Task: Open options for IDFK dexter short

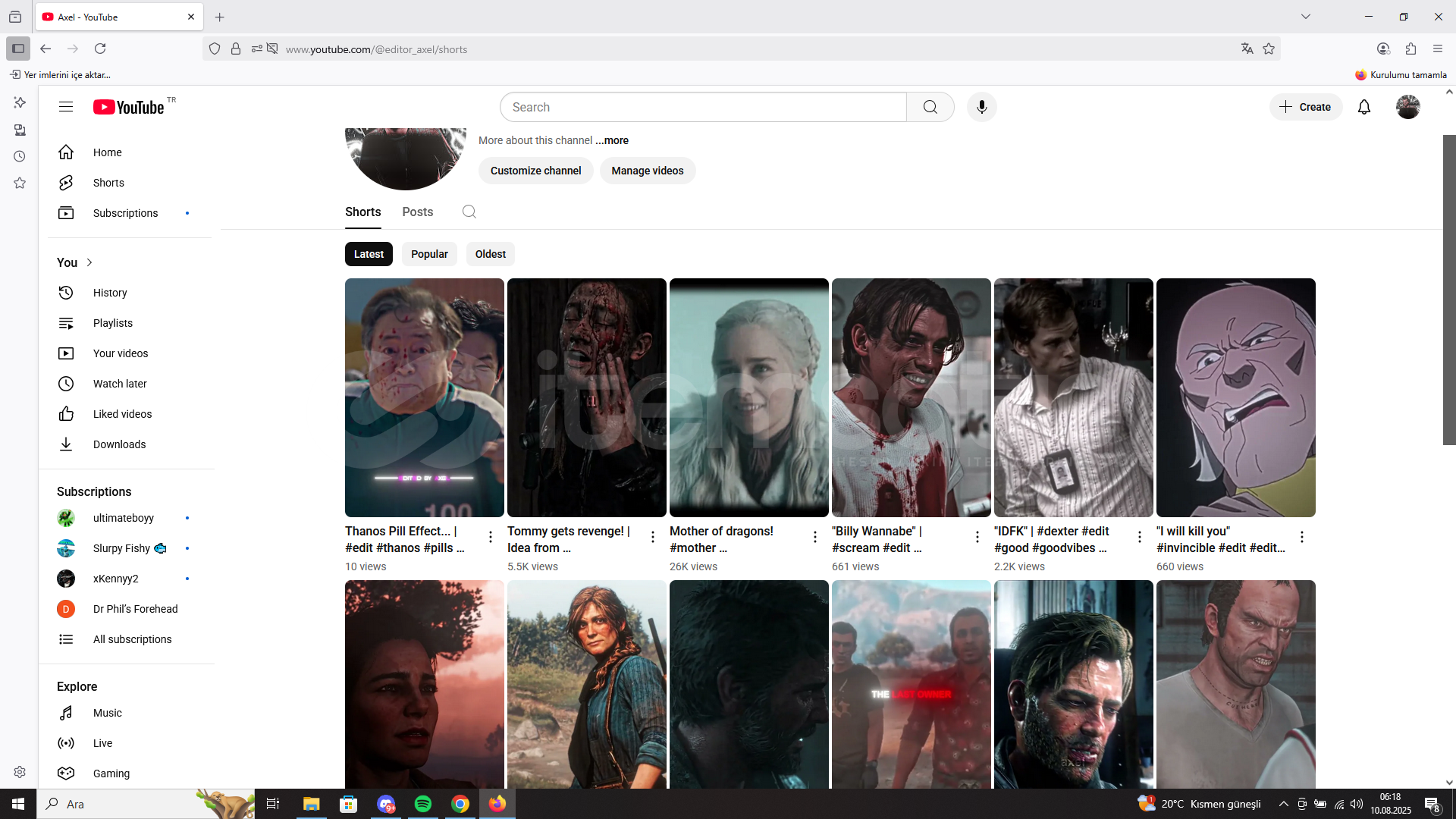Action: point(1140,537)
